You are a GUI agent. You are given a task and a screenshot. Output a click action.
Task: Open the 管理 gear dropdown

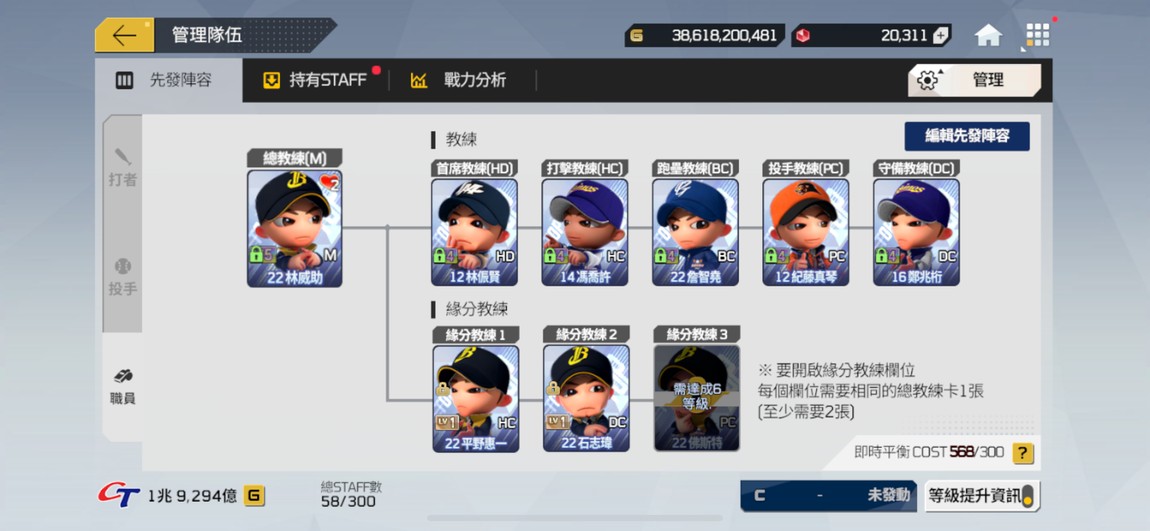point(974,80)
